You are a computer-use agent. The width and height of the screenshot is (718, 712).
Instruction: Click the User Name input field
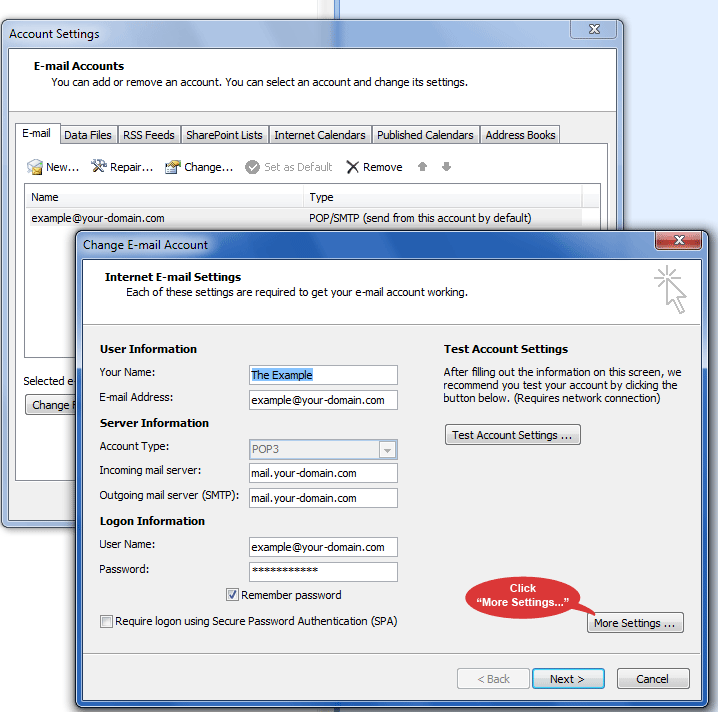pyautogui.click(x=323, y=547)
